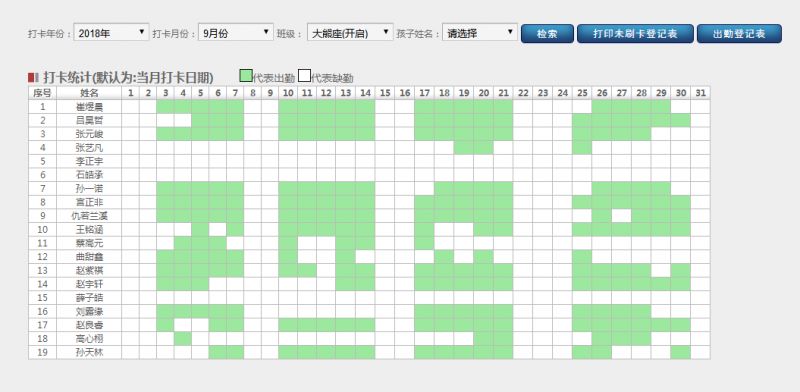
Task: Select the day 17 column header
Action: (424, 93)
